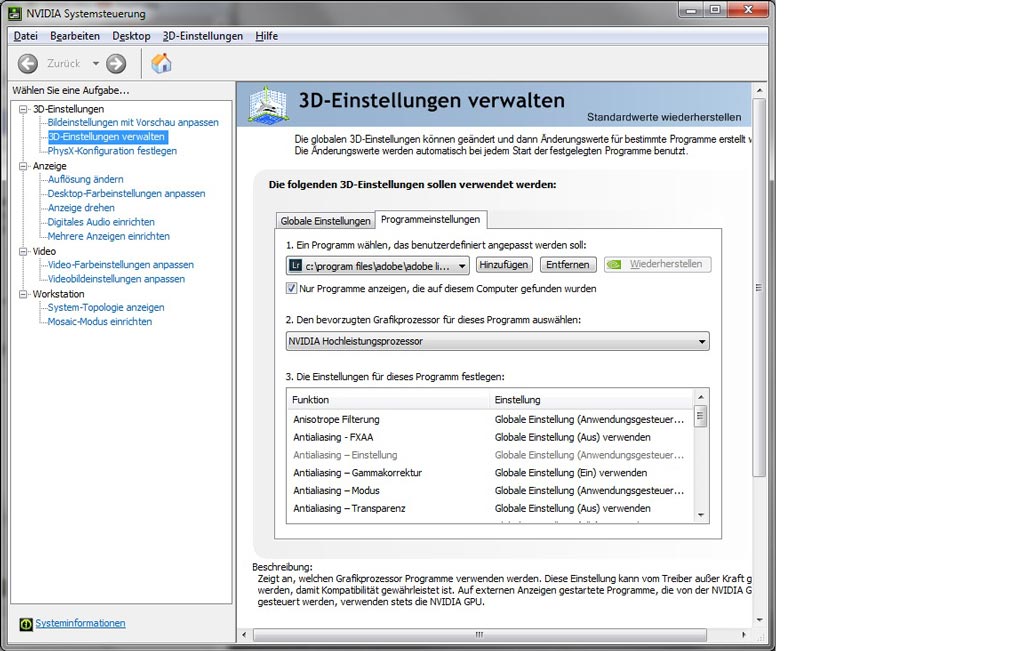This screenshot has height=651, width=1024.
Task: Open the Home icon in toolbar
Action: click(x=161, y=63)
